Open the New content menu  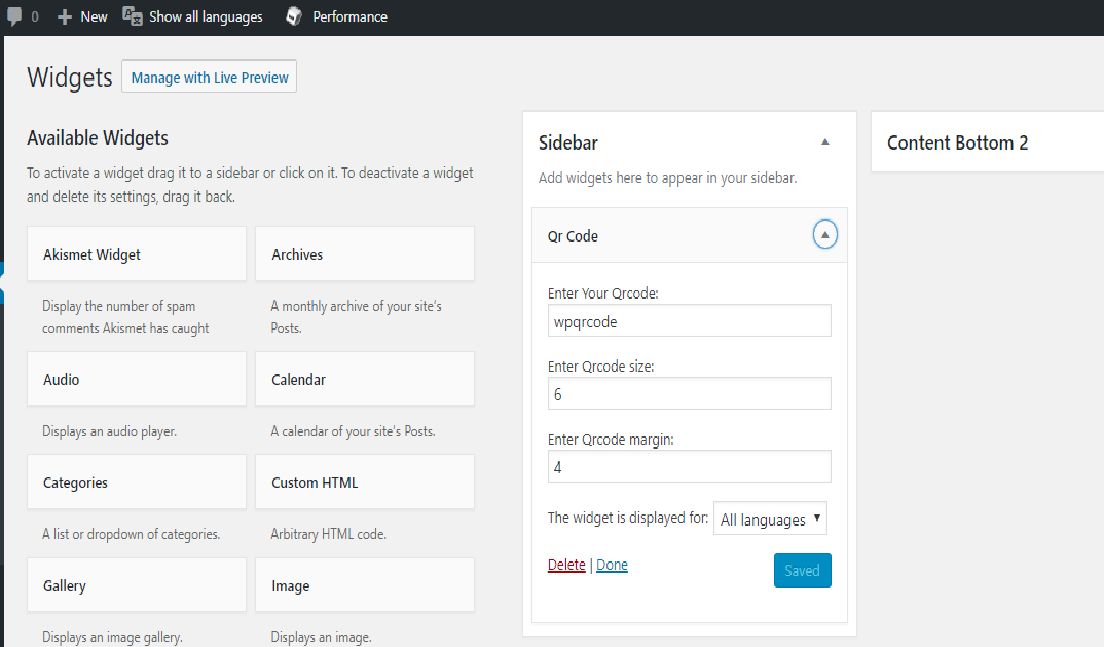[93, 17]
